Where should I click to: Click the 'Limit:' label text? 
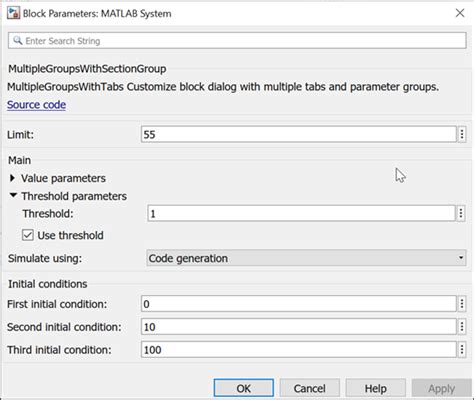tap(20, 135)
